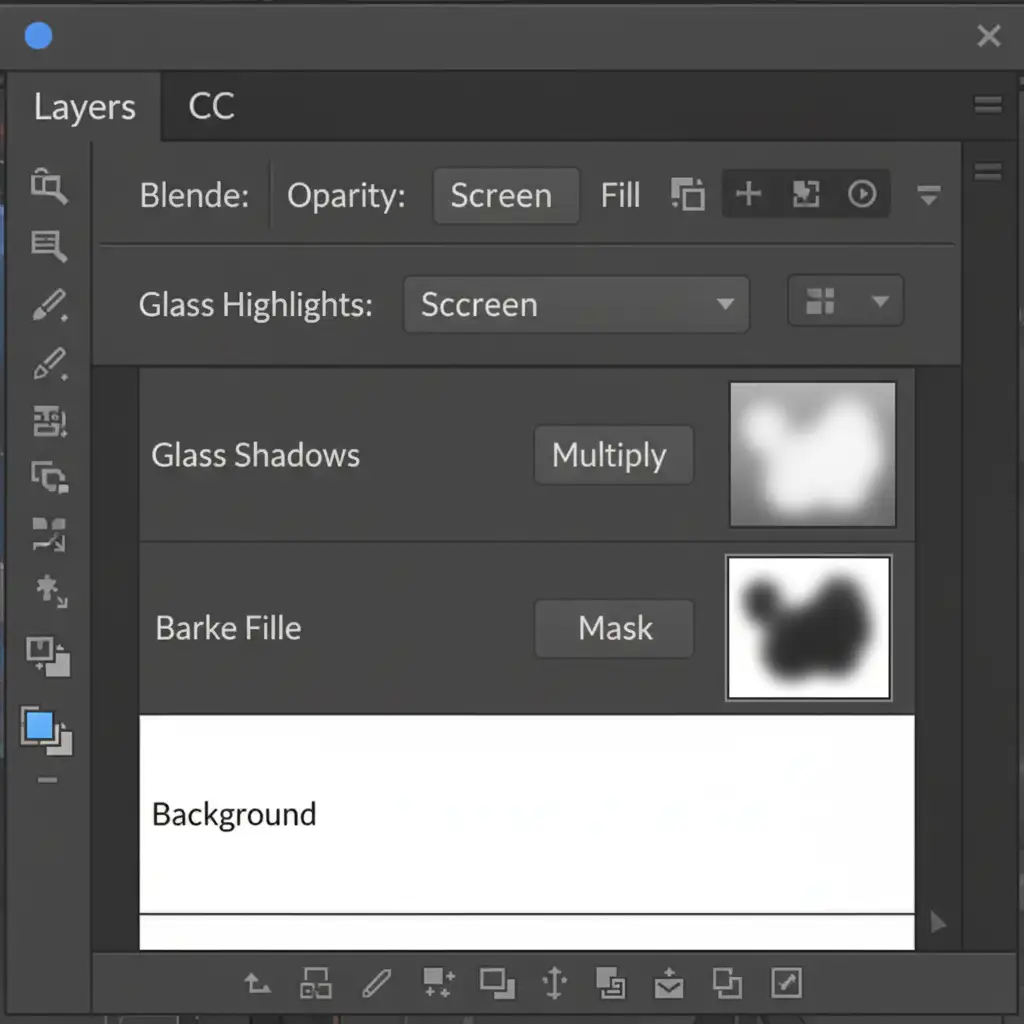Click the envelope icon in bottom toolbar
The width and height of the screenshot is (1024, 1024).
tap(668, 985)
